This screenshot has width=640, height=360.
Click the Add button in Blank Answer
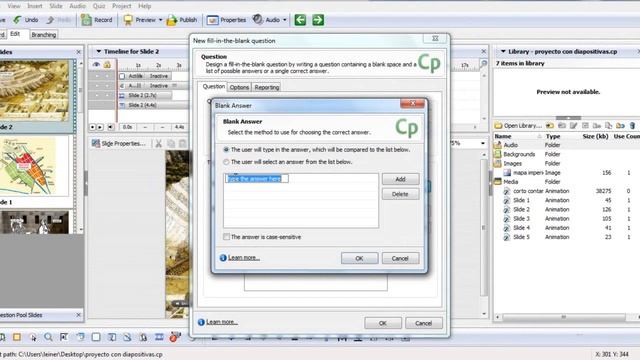click(x=400, y=179)
